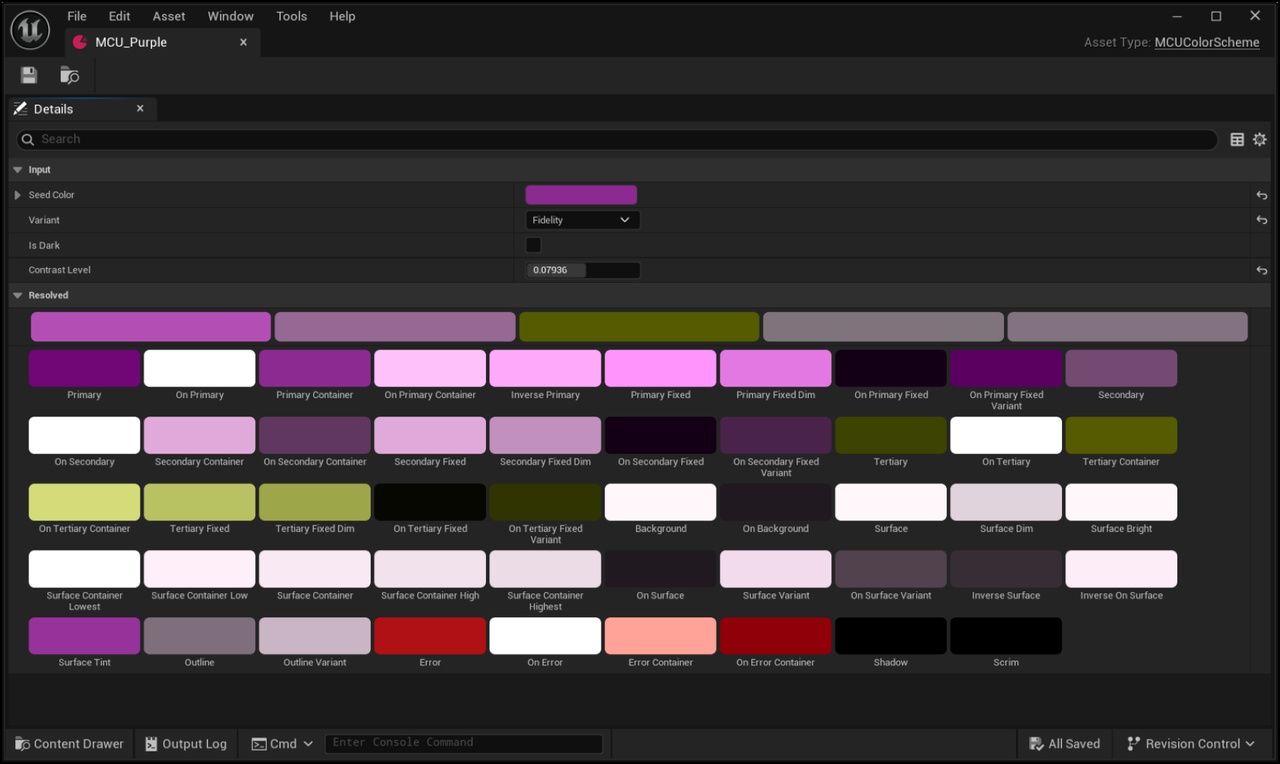Viewport: 1280px width, 764px height.
Task: Click the Tertiary Fixed Dim swatch
Action: 315,502
